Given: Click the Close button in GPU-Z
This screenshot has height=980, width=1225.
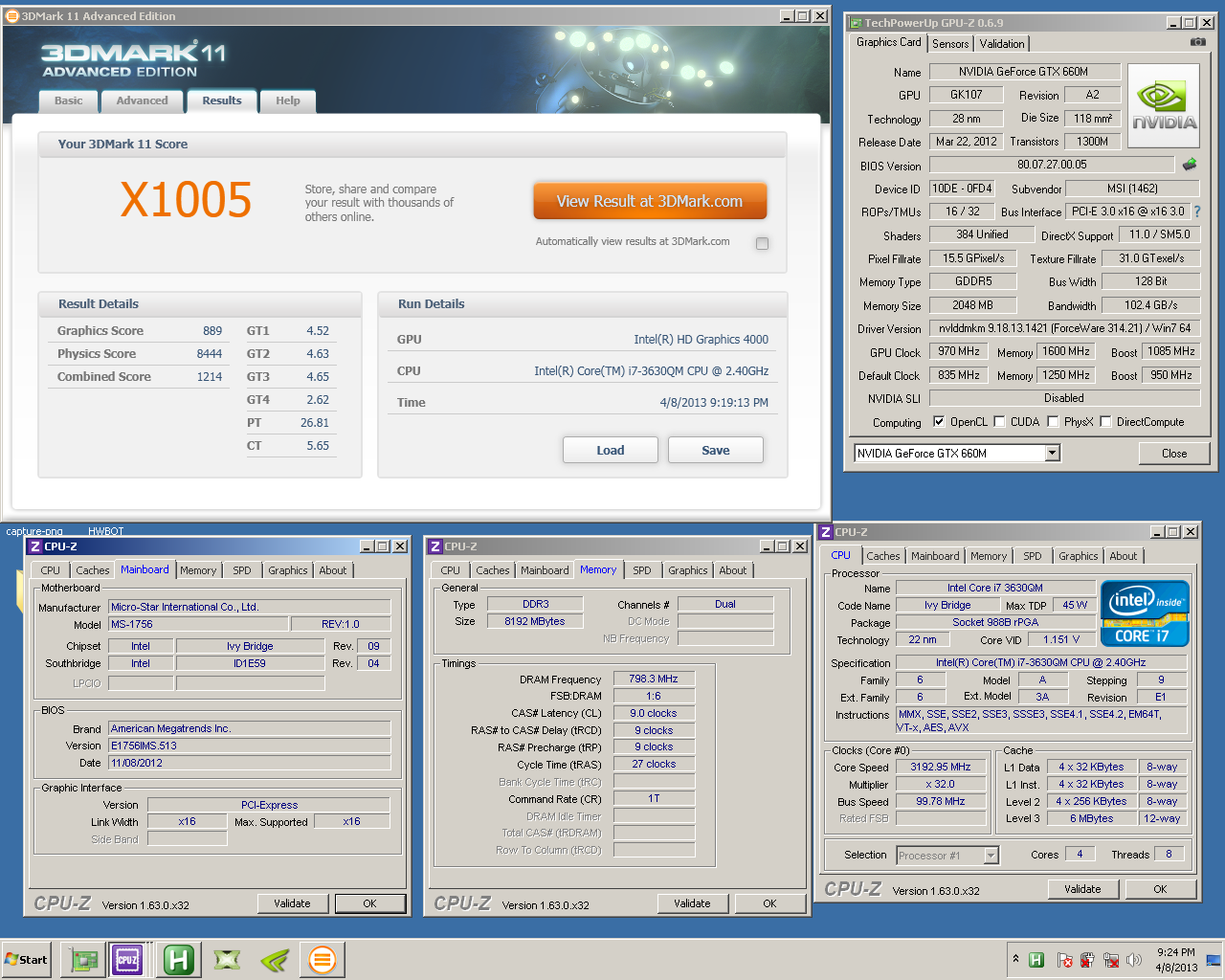Looking at the screenshot, I should click(x=1174, y=454).
